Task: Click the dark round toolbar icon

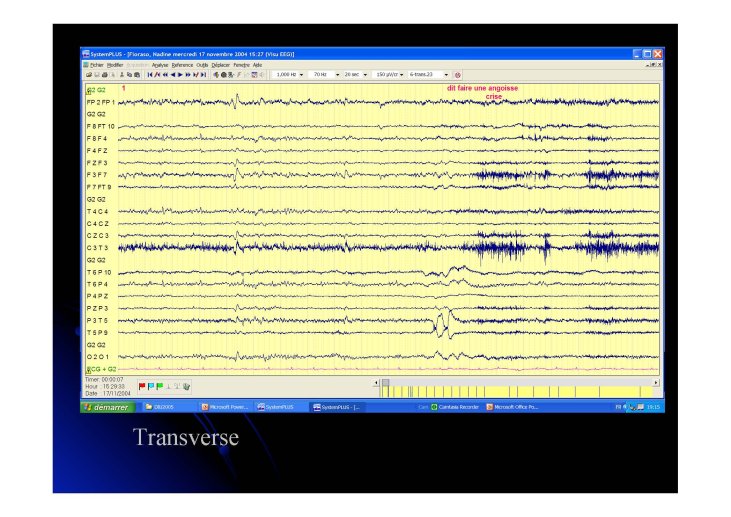Action: [224, 75]
